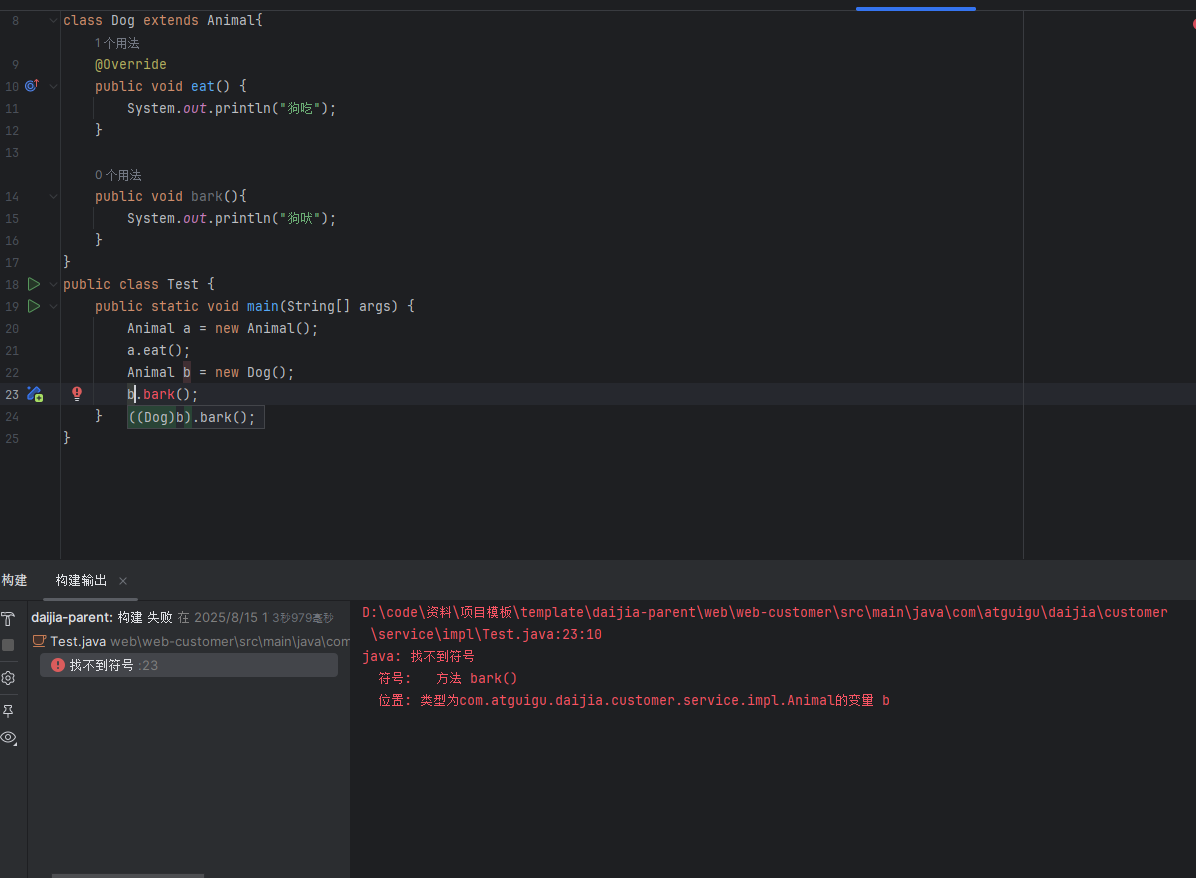Click the '符号: 方法 bark()' output line
This screenshot has width=1196, height=878.
point(448,678)
